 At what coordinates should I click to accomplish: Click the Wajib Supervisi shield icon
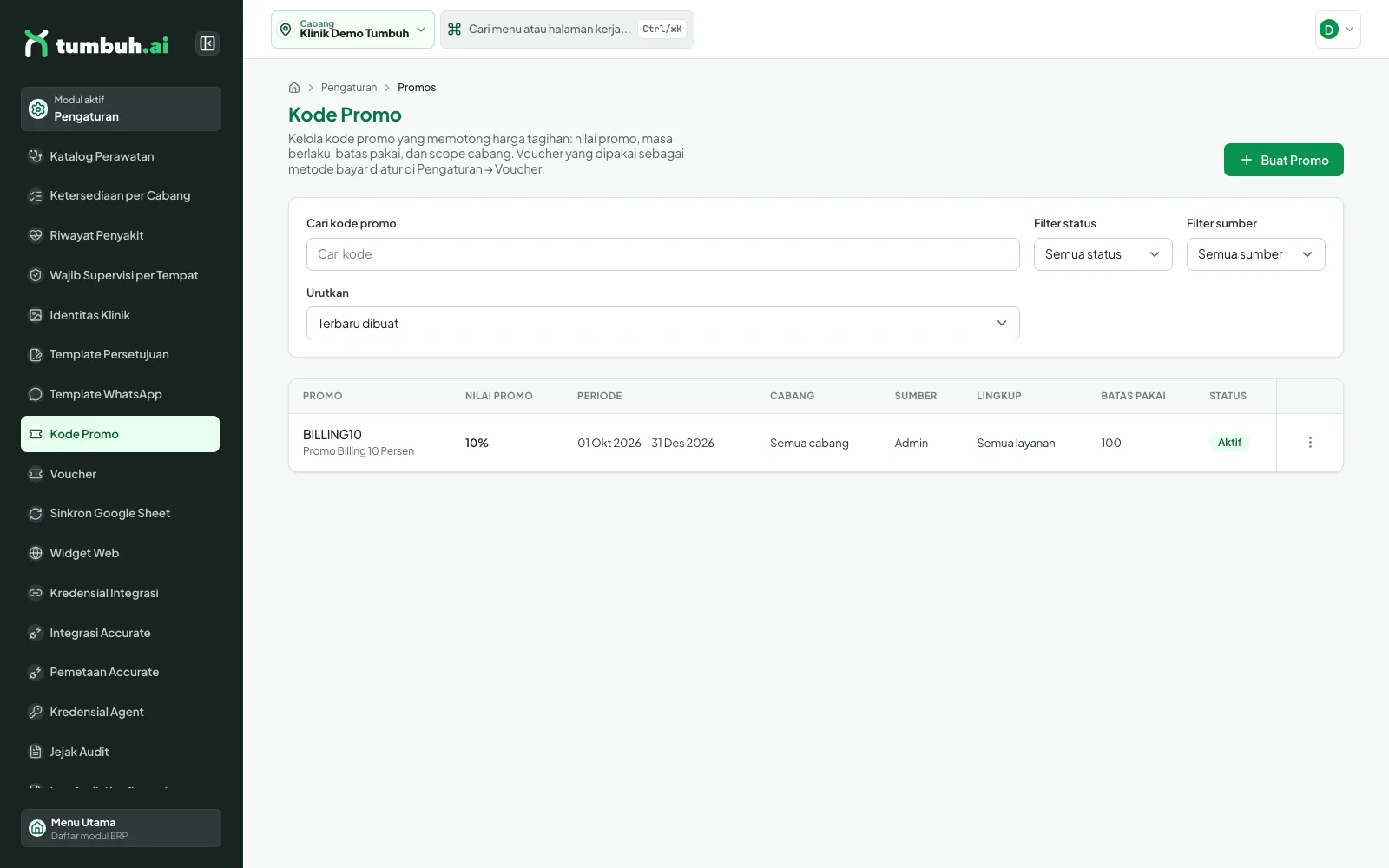(x=36, y=275)
